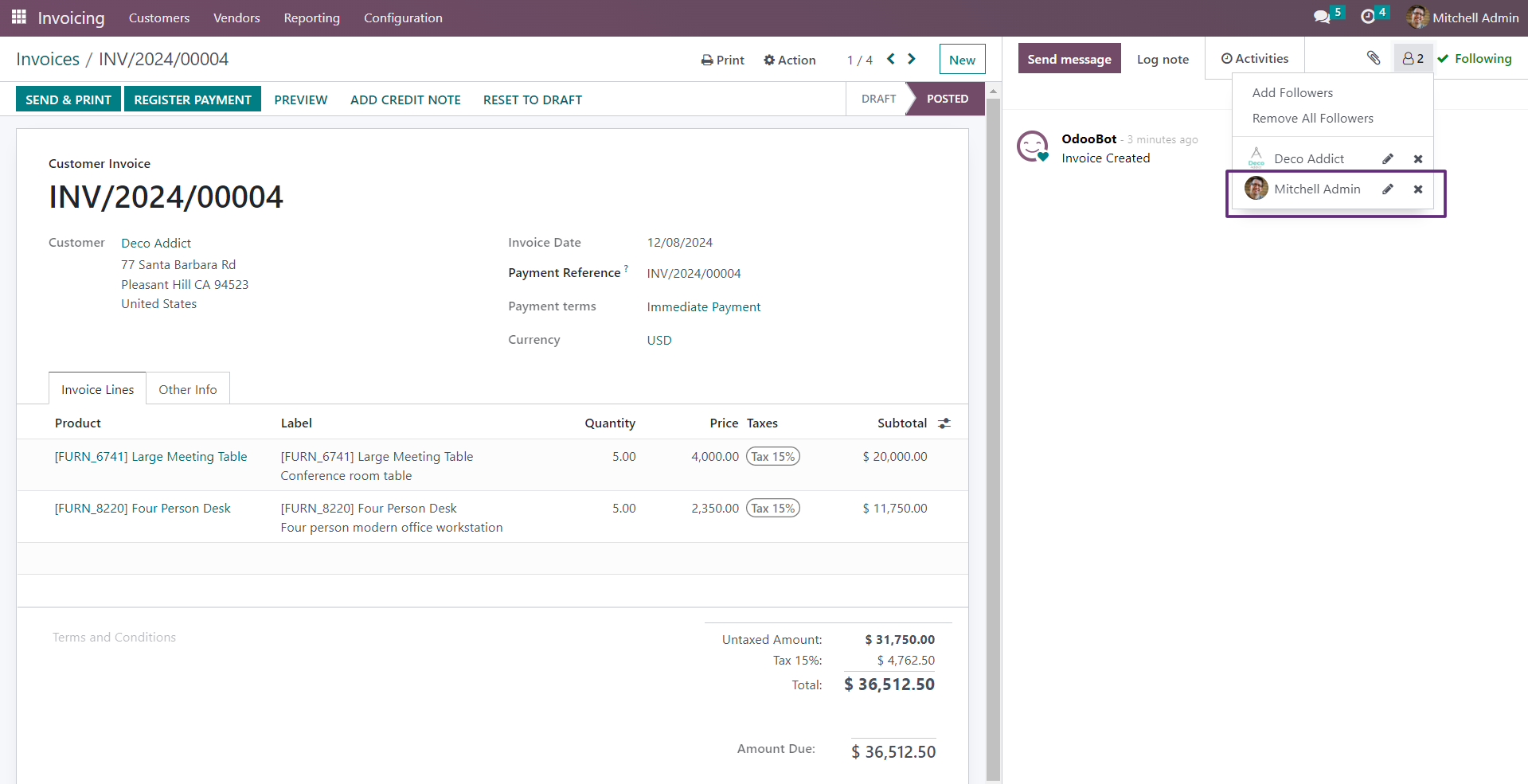Edit Mitchell Admin follower subscription pencil
The image size is (1528, 784).
pyautogui.click(x=1388, y=189)
